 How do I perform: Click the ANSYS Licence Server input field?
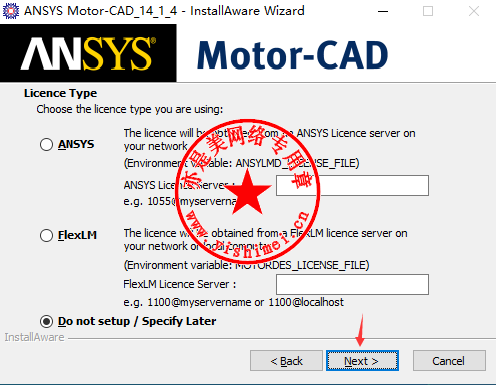[x=352, y=185]
